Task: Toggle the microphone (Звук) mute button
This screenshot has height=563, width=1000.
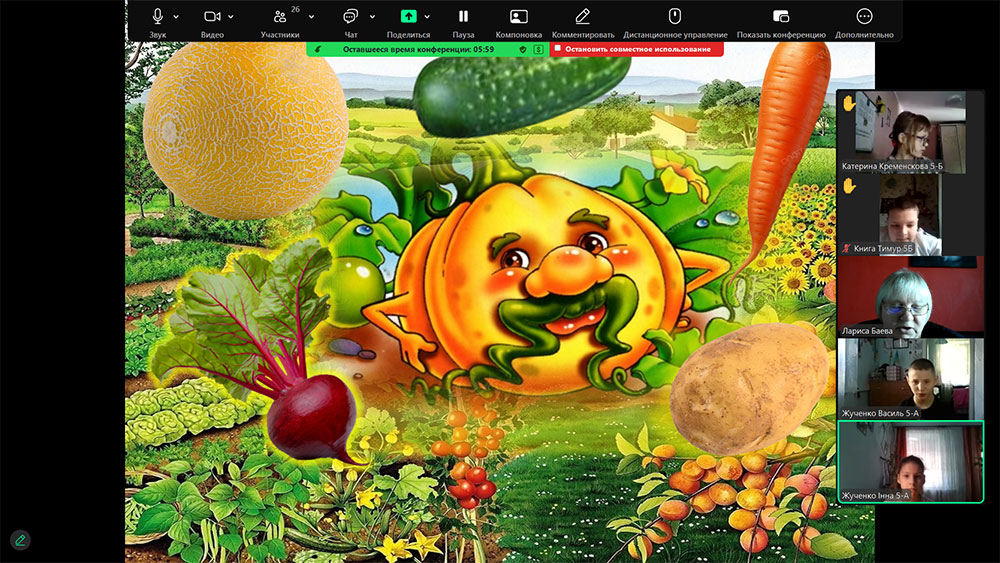Action: point(158,17)
